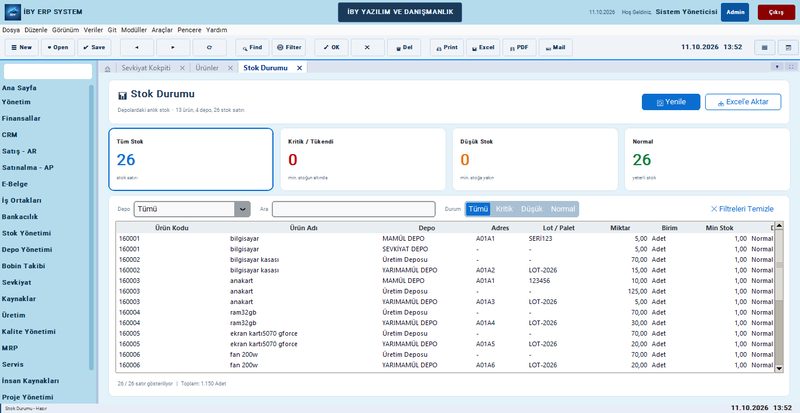Image resolution: width=800 pixels, height=413 pixels.
Task: Open the Görünüm menu
Action: point(65,30)
